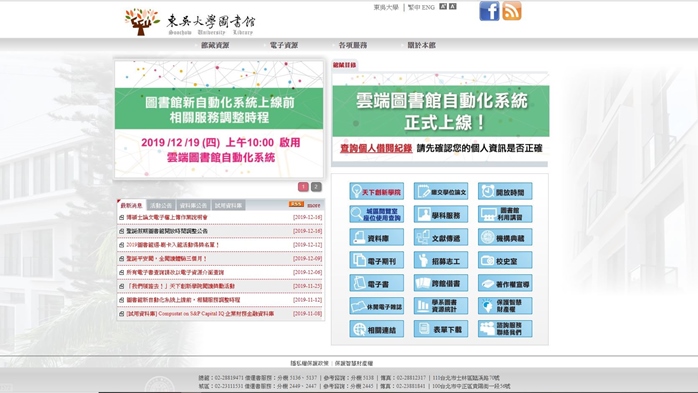
Task: Open 招募志工 volunteer recruitment tile
Action: click(441, 260)
